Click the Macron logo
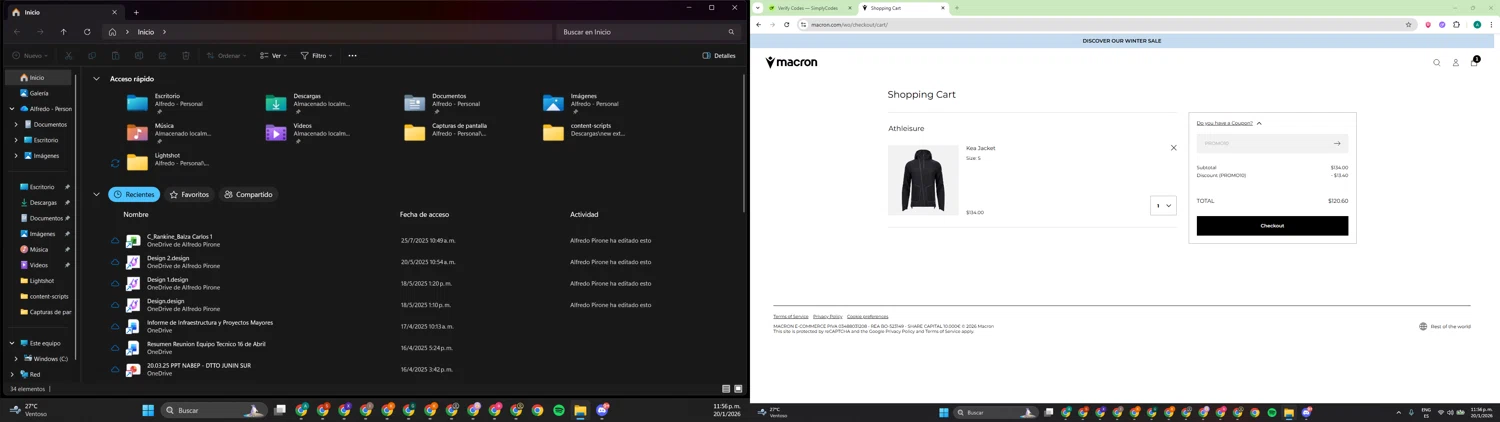The width and height of the screenshot is (1500, 422). [x=791, y=62]
